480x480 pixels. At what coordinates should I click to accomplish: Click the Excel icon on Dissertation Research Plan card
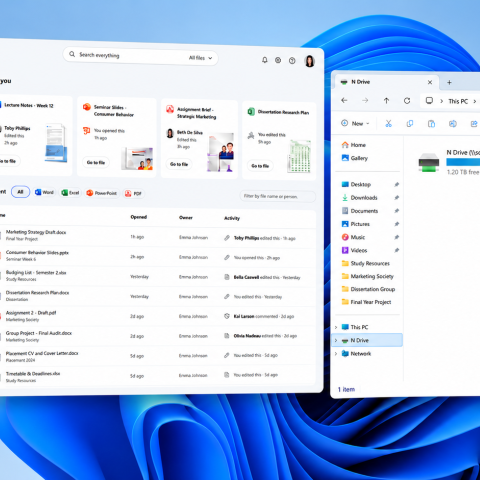click(x=251, y=112)
